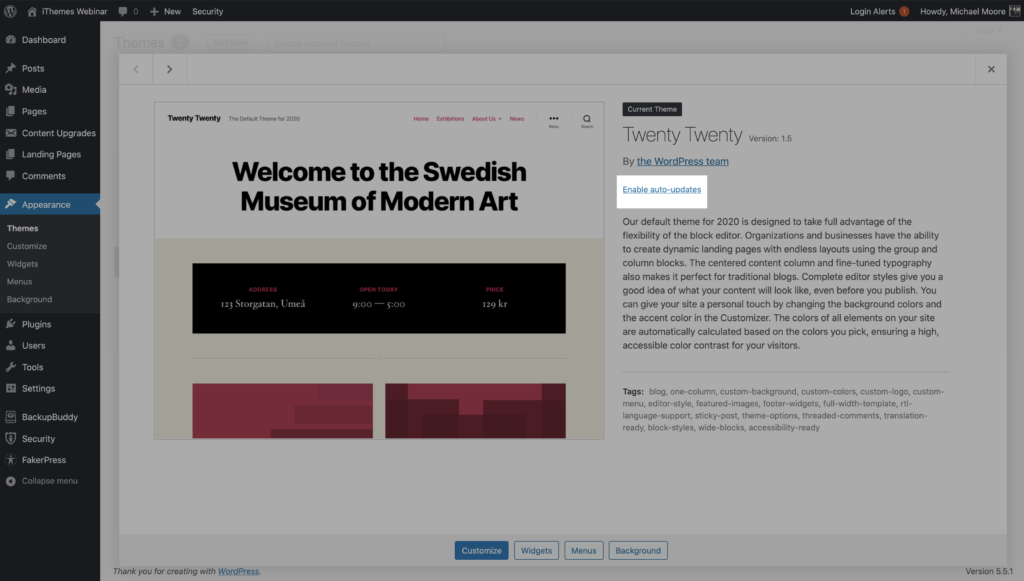
Task: Open the iThemes Webinar site home icon
Action: pyautogui.click(x=31, y=11)
